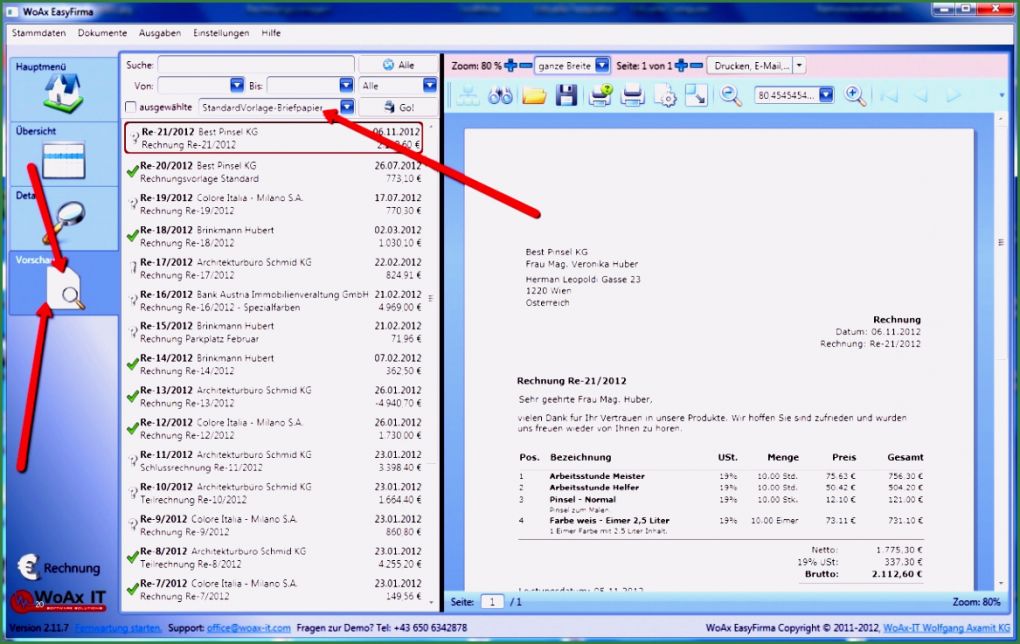Expand the 'Drucken, E-Mail...' dropdown arrow

pos(799,65)
